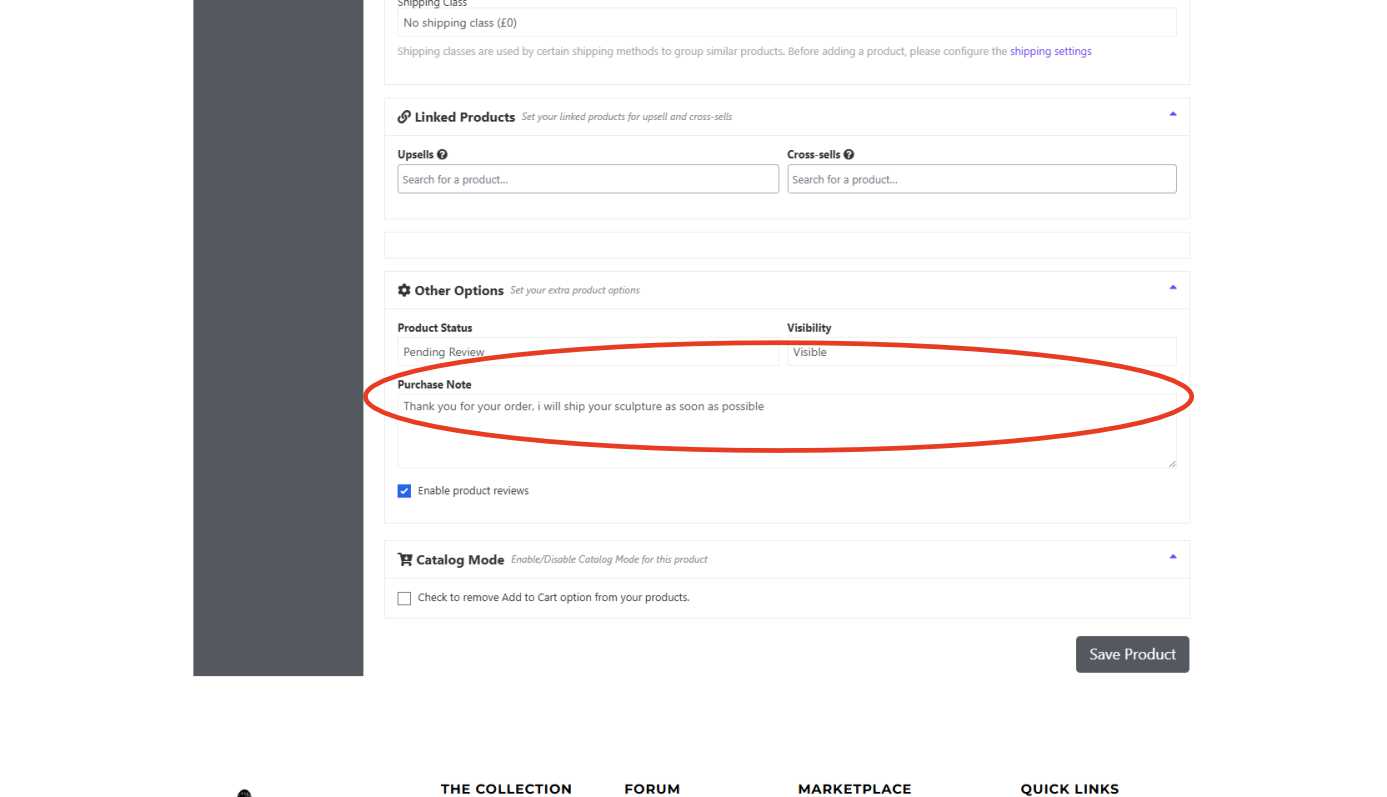Image resolution: width=1387 pixels, height=797 pixels.
Task: Click the Upsells help question-mark icon
Action: point(442,155)
